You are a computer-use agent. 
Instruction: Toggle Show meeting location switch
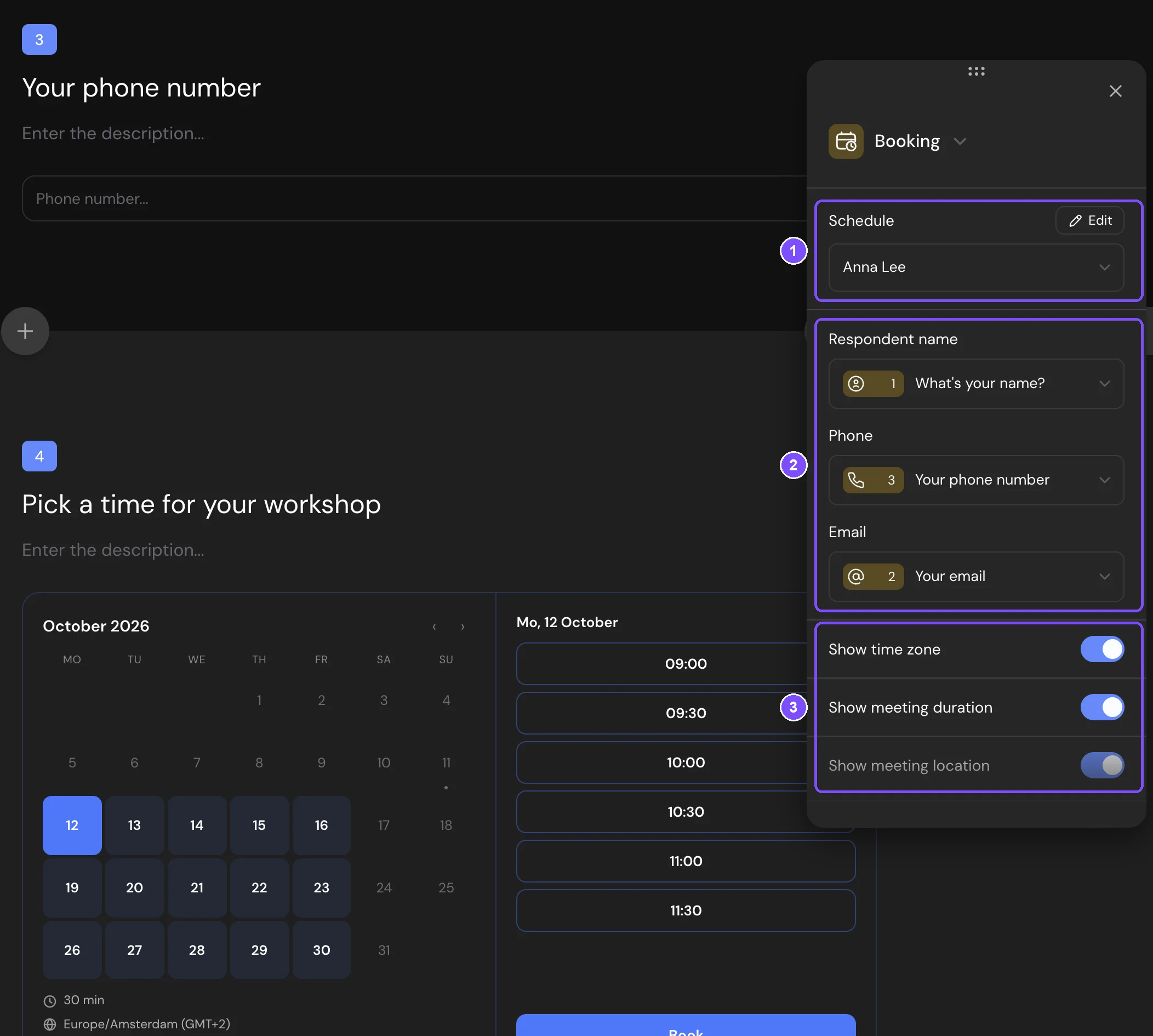[x=1102, y=766]
